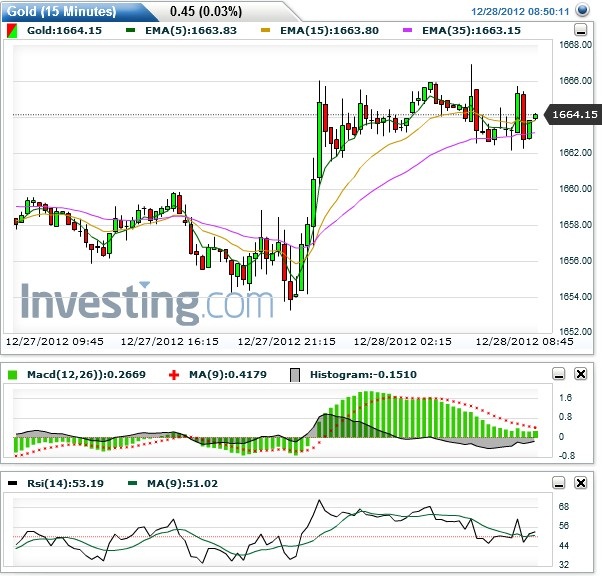Click the 12/27/2012 09:45 axis label
This screenshot has height=576, width=602.
coord(55,341)
